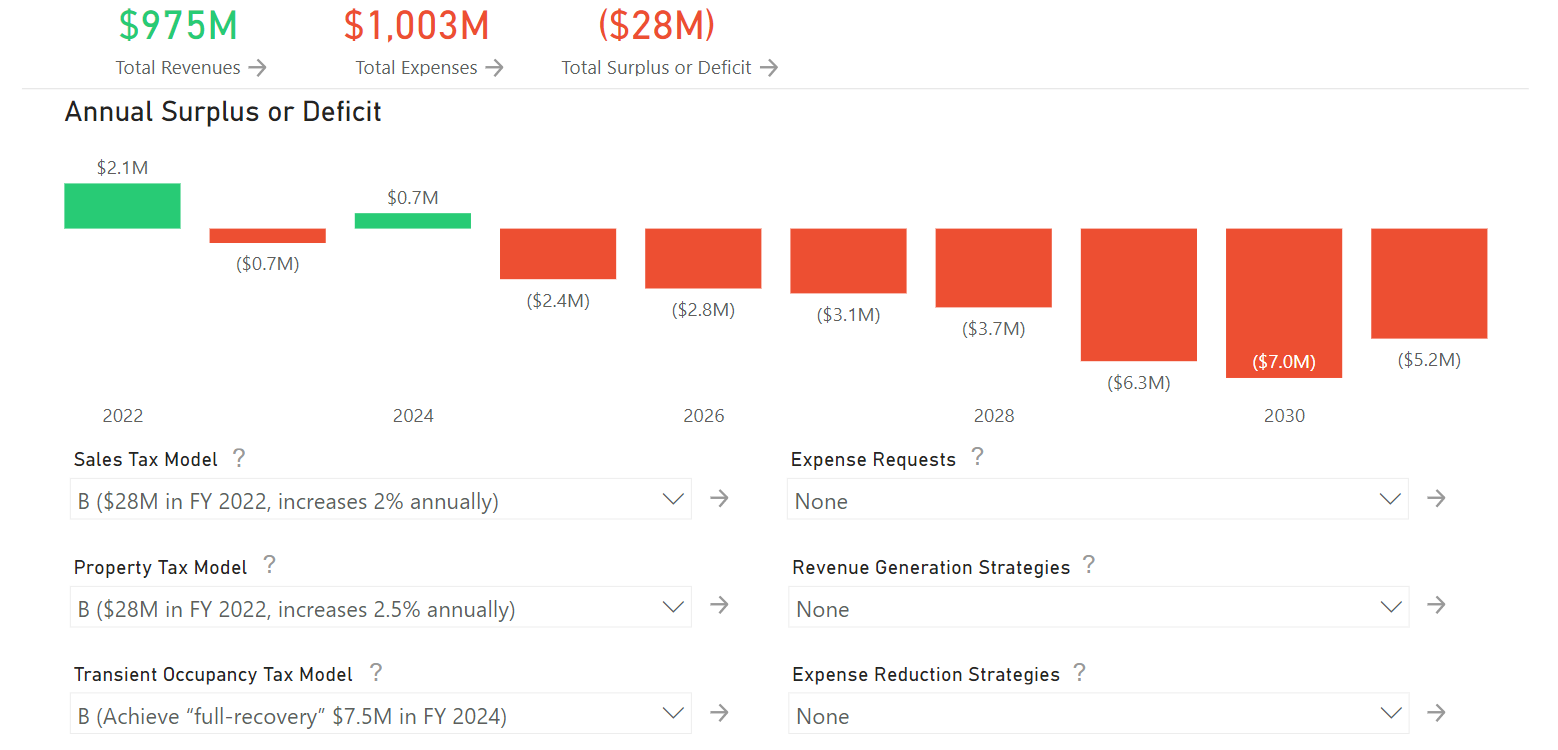Click the arrow beside Total Surplus or Deficit

(768, 68)
